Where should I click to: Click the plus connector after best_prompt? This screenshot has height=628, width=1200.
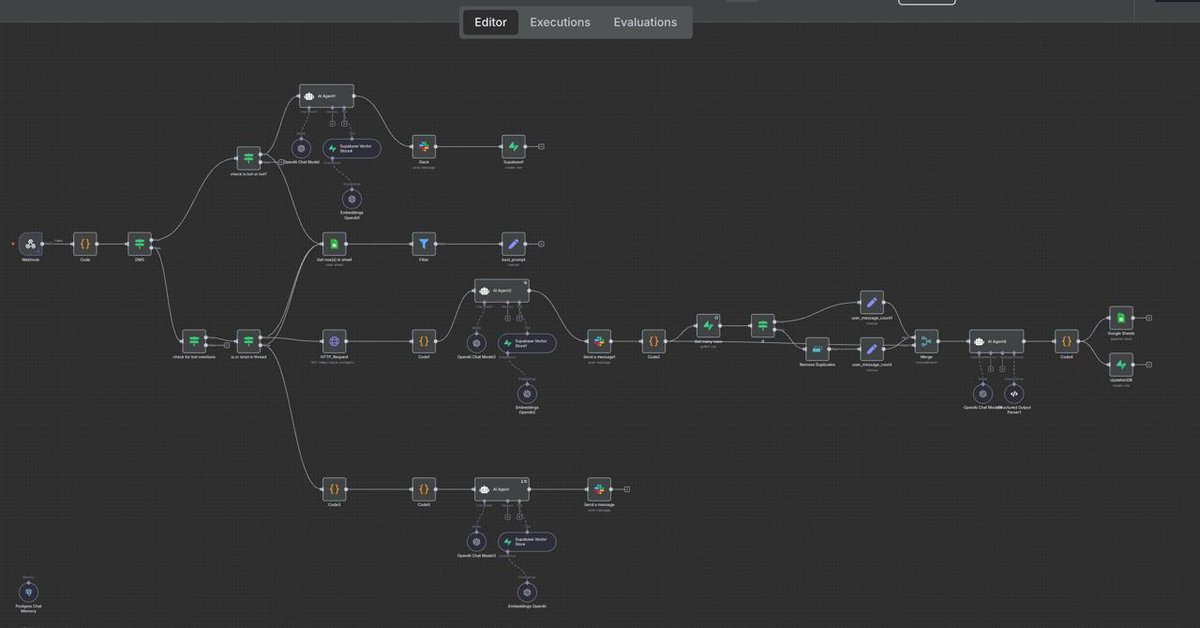pos(541,243)
